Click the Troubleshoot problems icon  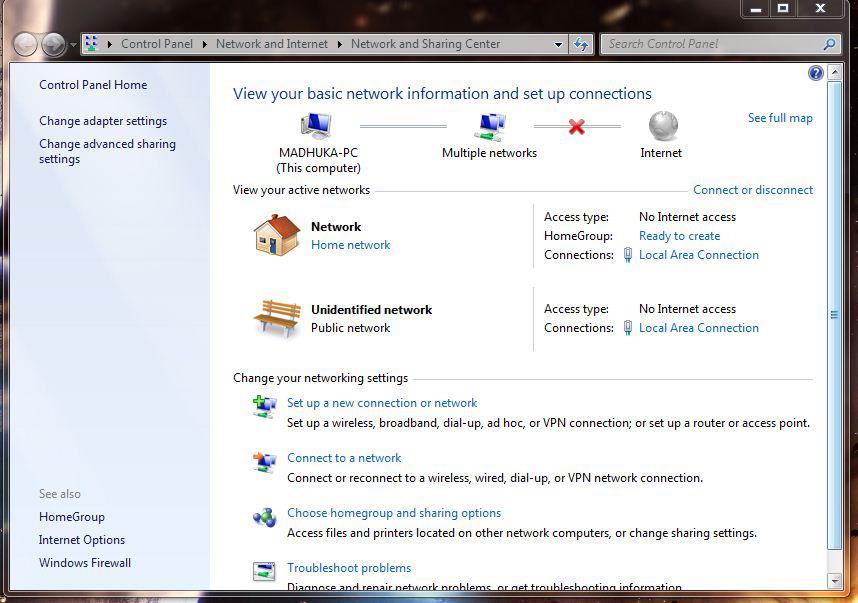(x=264, y=570)
